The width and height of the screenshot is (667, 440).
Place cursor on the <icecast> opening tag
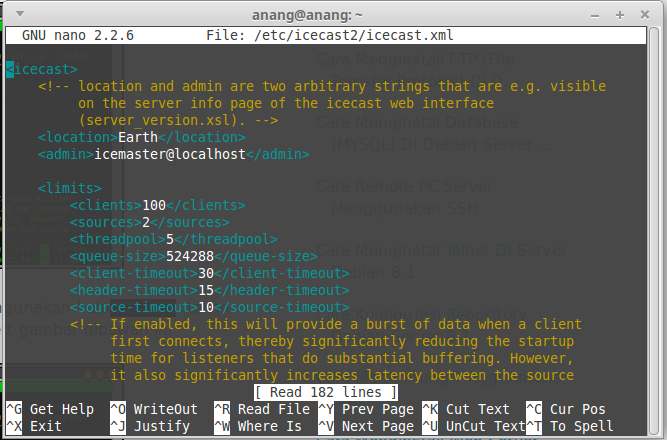click(42, 69)
